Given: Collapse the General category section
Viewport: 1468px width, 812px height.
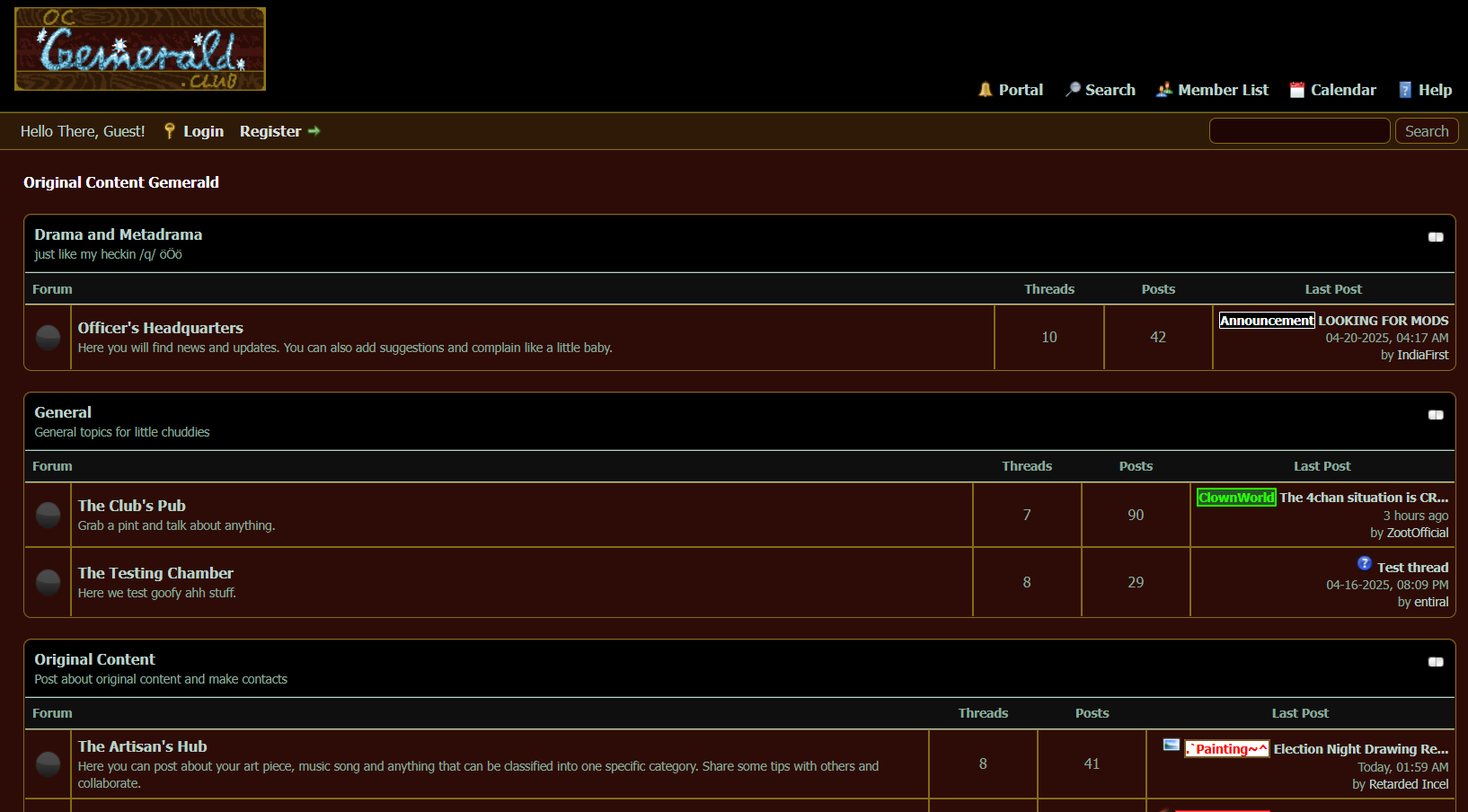Looking at the screenshot, I should point(1436,415).
